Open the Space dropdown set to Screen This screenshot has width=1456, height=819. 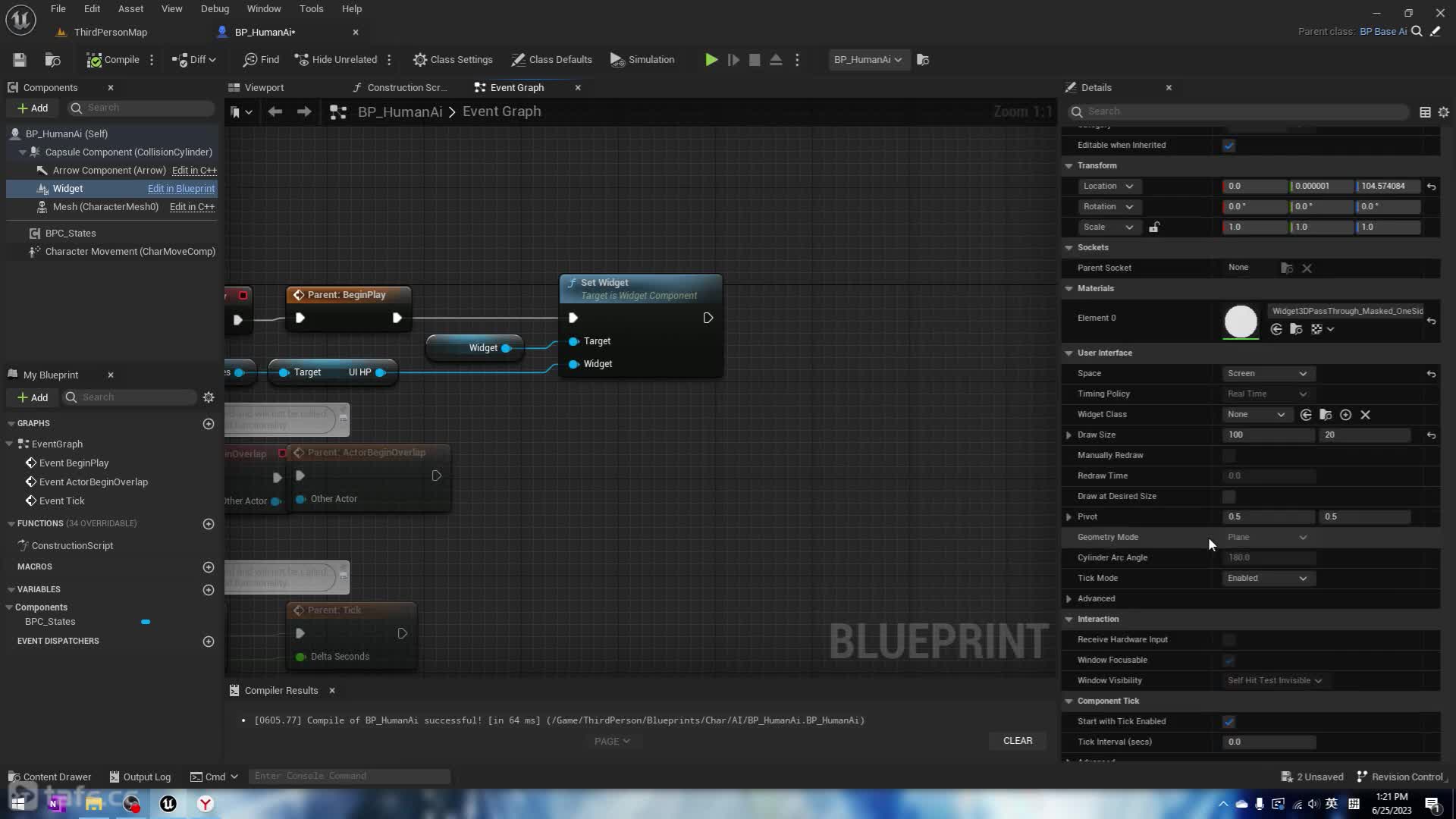(x=1266, y=374)
